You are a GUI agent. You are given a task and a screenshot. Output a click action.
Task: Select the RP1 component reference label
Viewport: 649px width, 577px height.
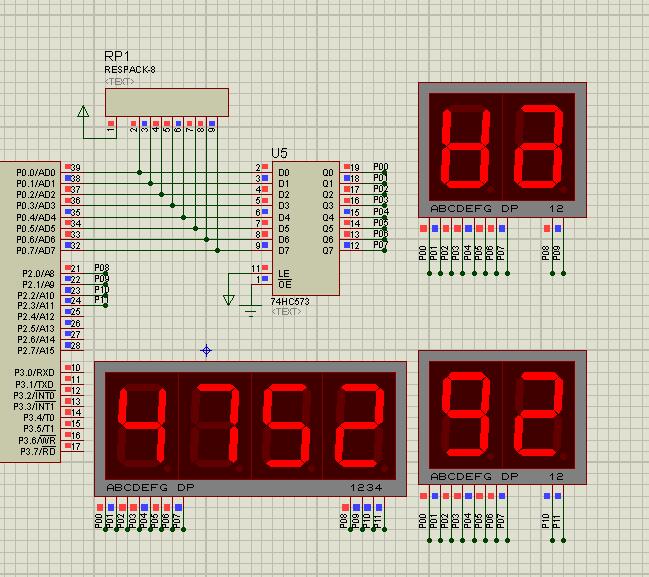[x=117, y=56]
